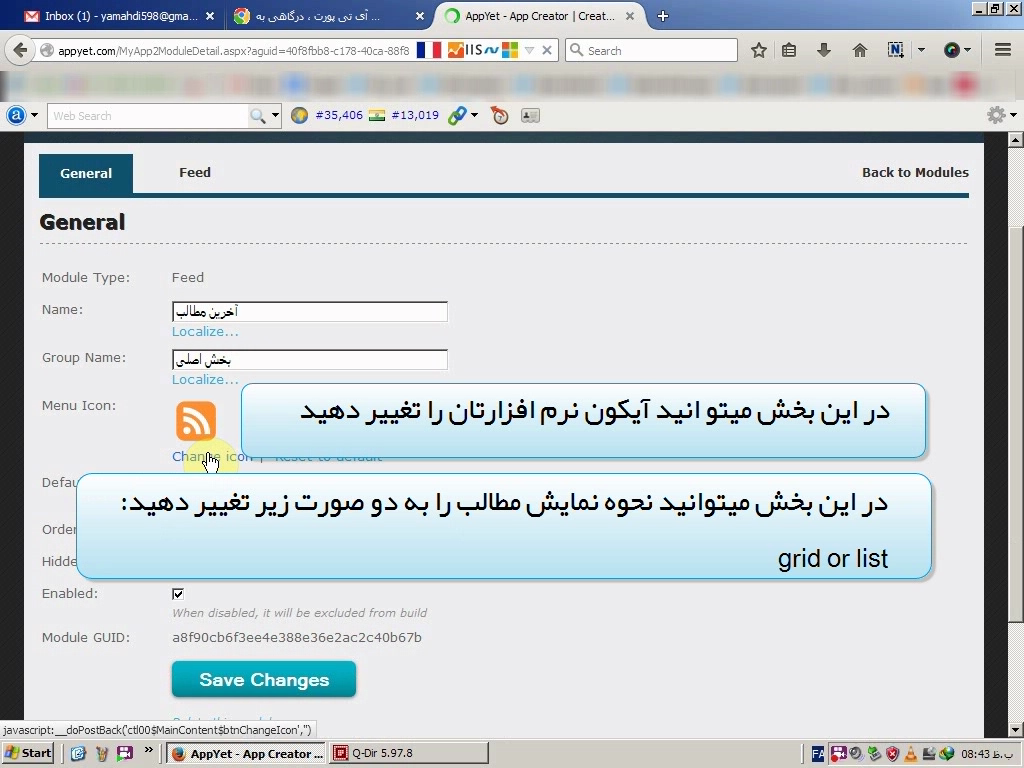Viewport: 1024px width, 768px height.
Task: Click the browser Search box
Action: tap(651, 50)
